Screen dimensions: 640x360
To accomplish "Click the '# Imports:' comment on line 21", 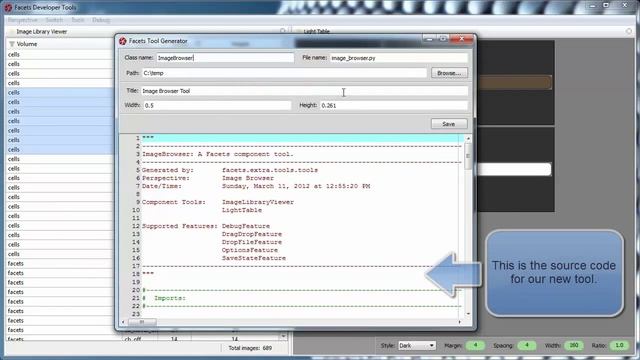I will (164, 298).
